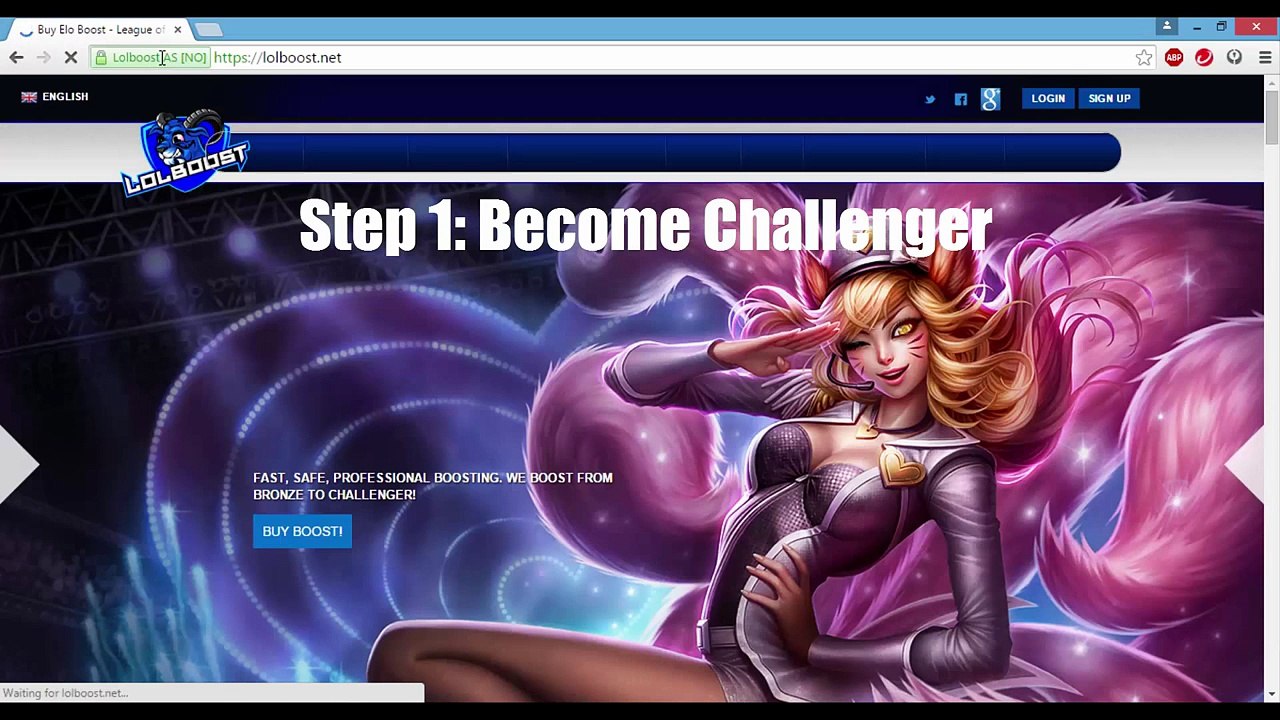This screenshot has width=1280, height=720.
Task: Visit the Twitter page from the header
Action: click(x=930, y=99)
